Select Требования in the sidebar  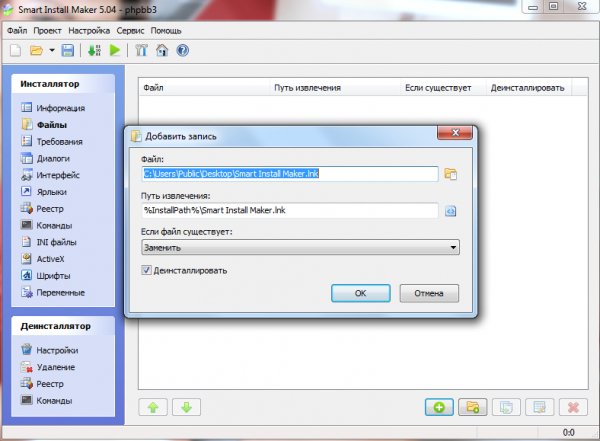pyautogui.click(x=60, y=142)
